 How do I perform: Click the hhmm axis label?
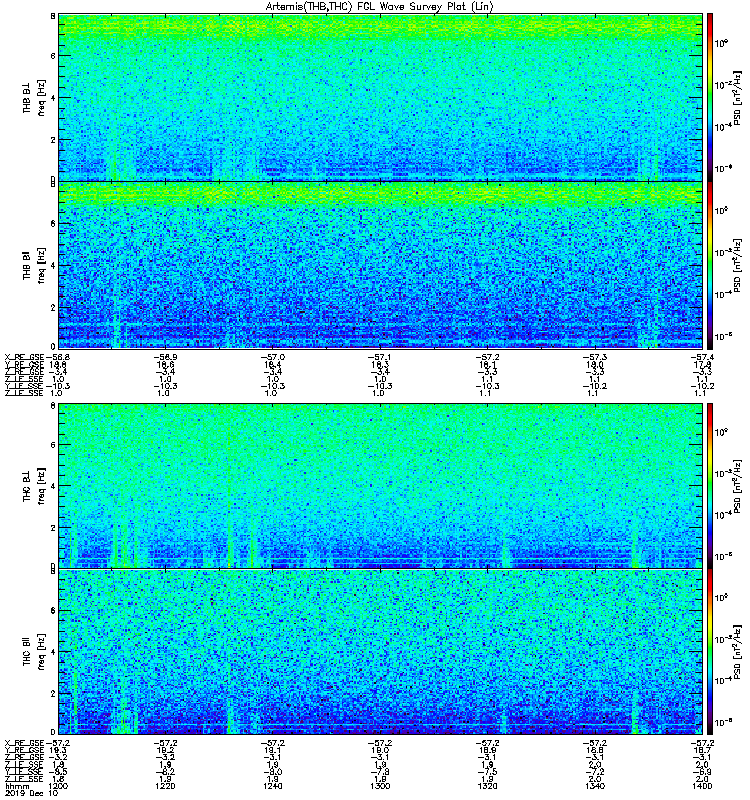tap(17, 787)
